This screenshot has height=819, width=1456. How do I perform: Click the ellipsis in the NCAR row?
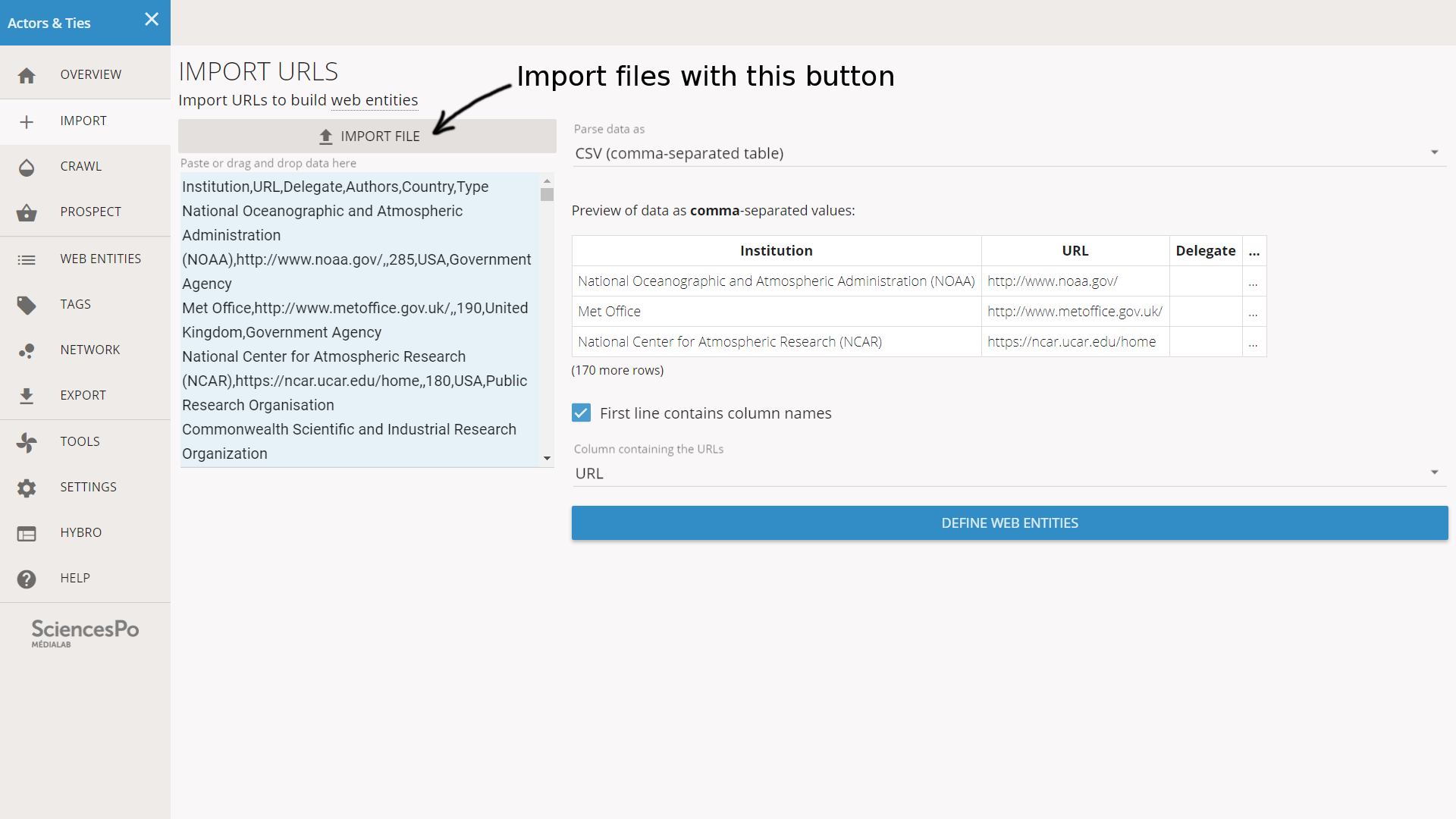coord(1254,342)
